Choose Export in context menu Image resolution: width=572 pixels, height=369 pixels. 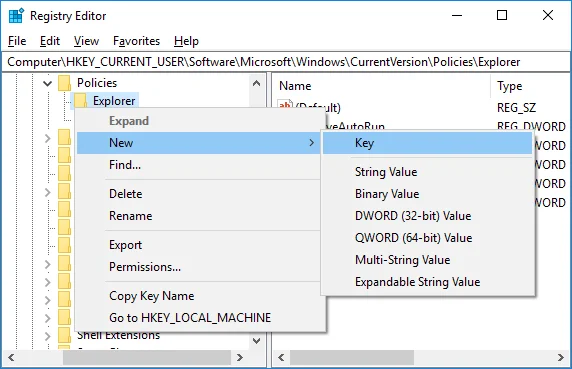coord(199,245)
